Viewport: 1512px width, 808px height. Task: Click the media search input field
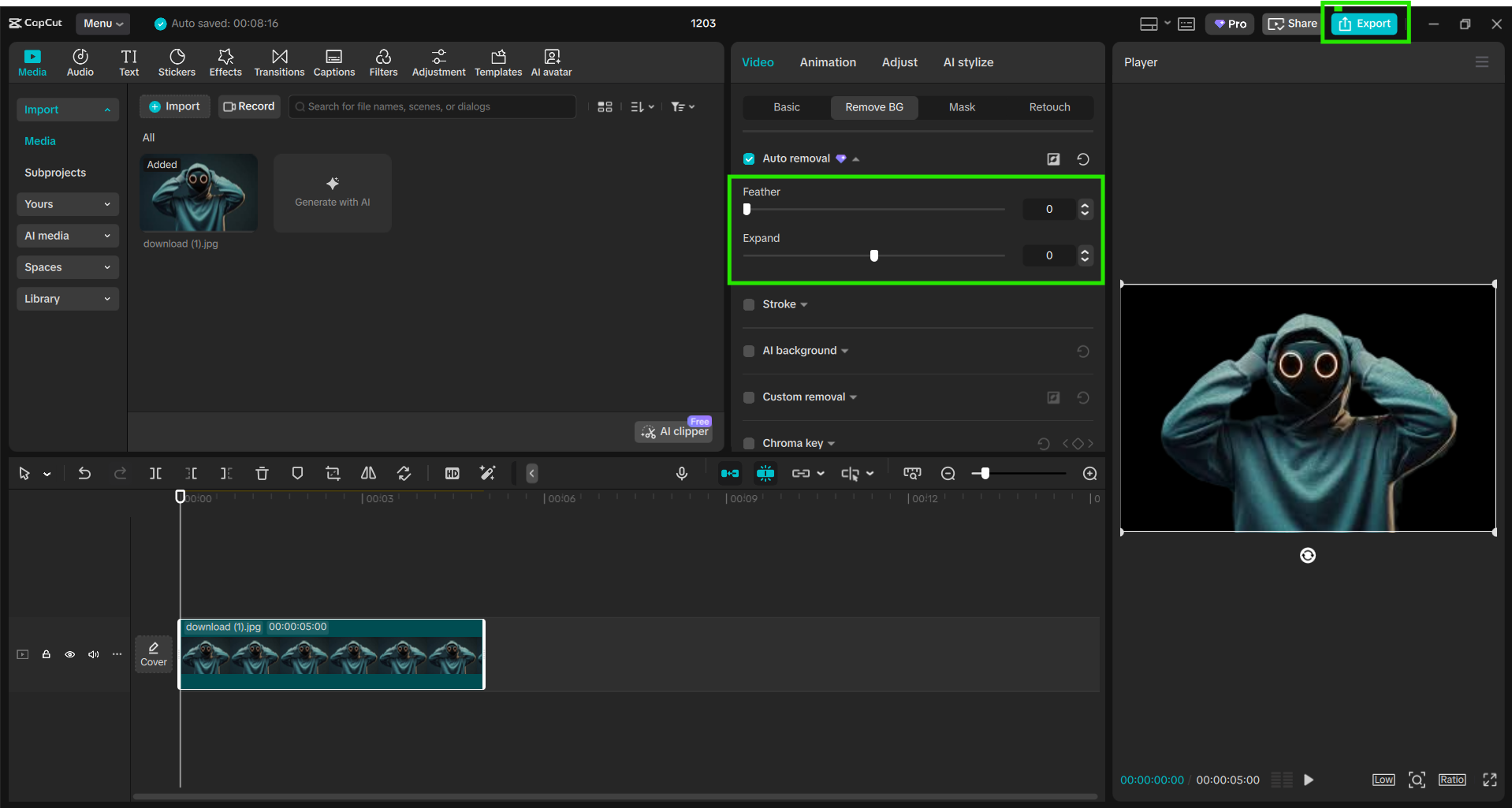[x=434, y=106]
